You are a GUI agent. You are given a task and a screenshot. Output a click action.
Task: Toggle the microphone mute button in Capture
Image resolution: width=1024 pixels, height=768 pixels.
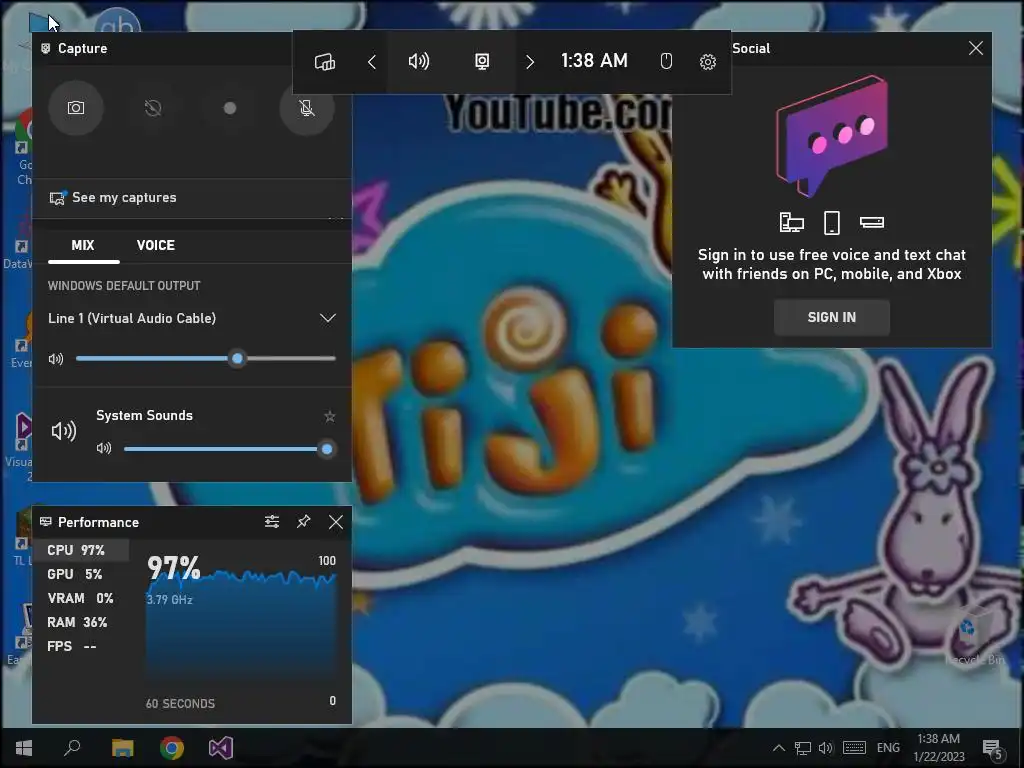pyautogui.click(x=307, y=108)
